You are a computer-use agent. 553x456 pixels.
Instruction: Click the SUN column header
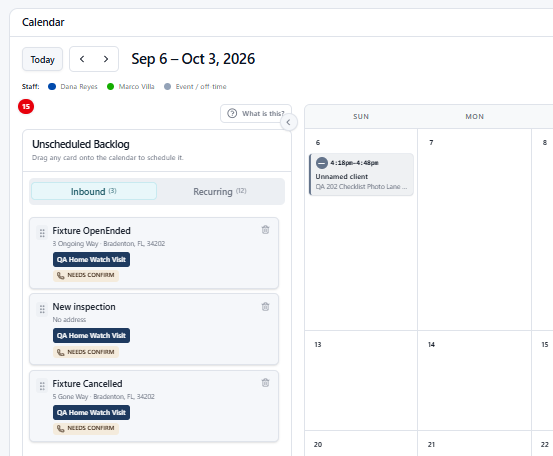[x=361, y=117]
